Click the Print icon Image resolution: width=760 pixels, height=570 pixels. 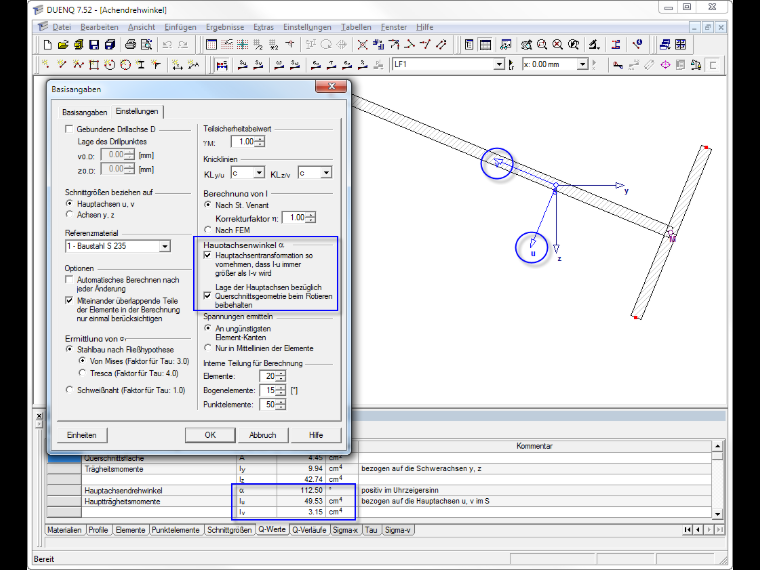click(130, 45)
